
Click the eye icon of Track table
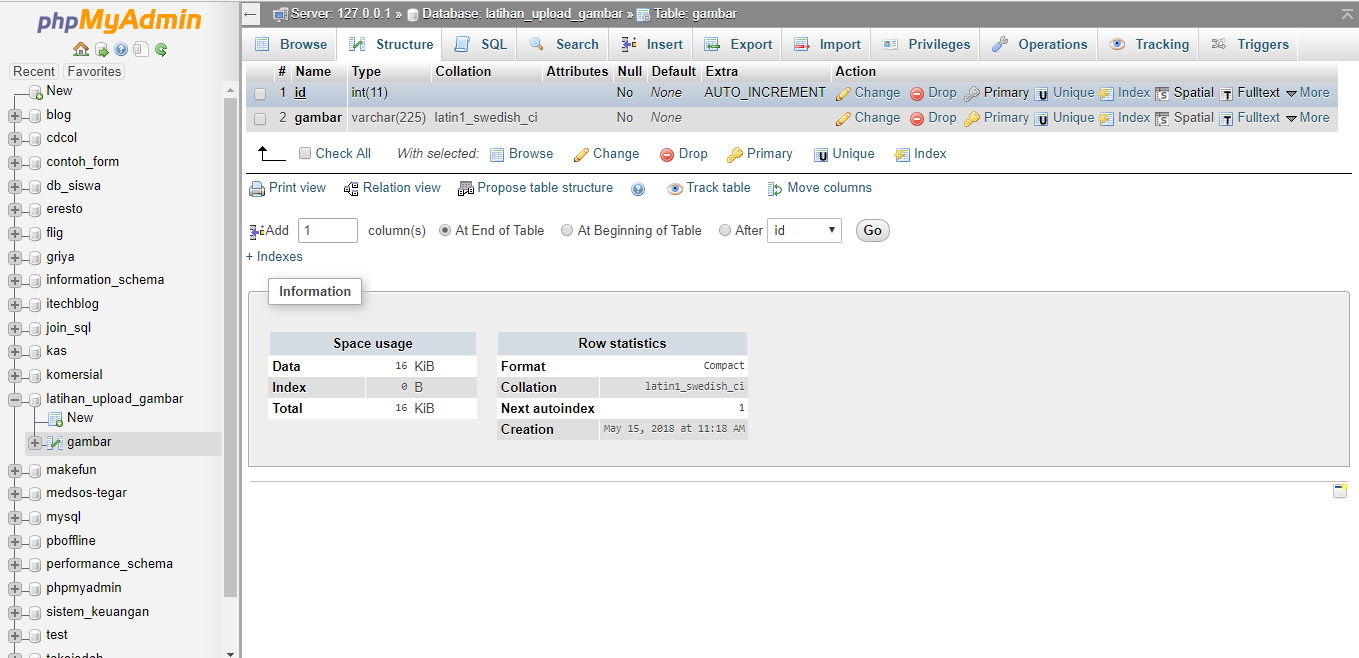pyautogui.click(x=675, y=188)
